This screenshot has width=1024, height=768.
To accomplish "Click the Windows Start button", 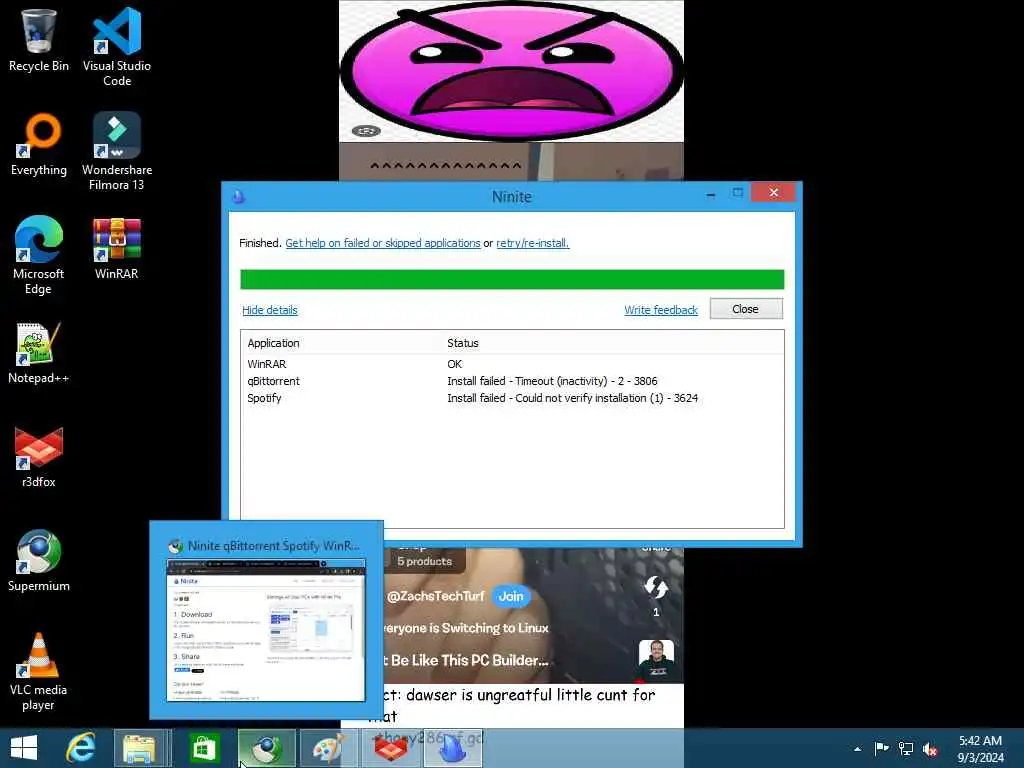I will (24, 748).
